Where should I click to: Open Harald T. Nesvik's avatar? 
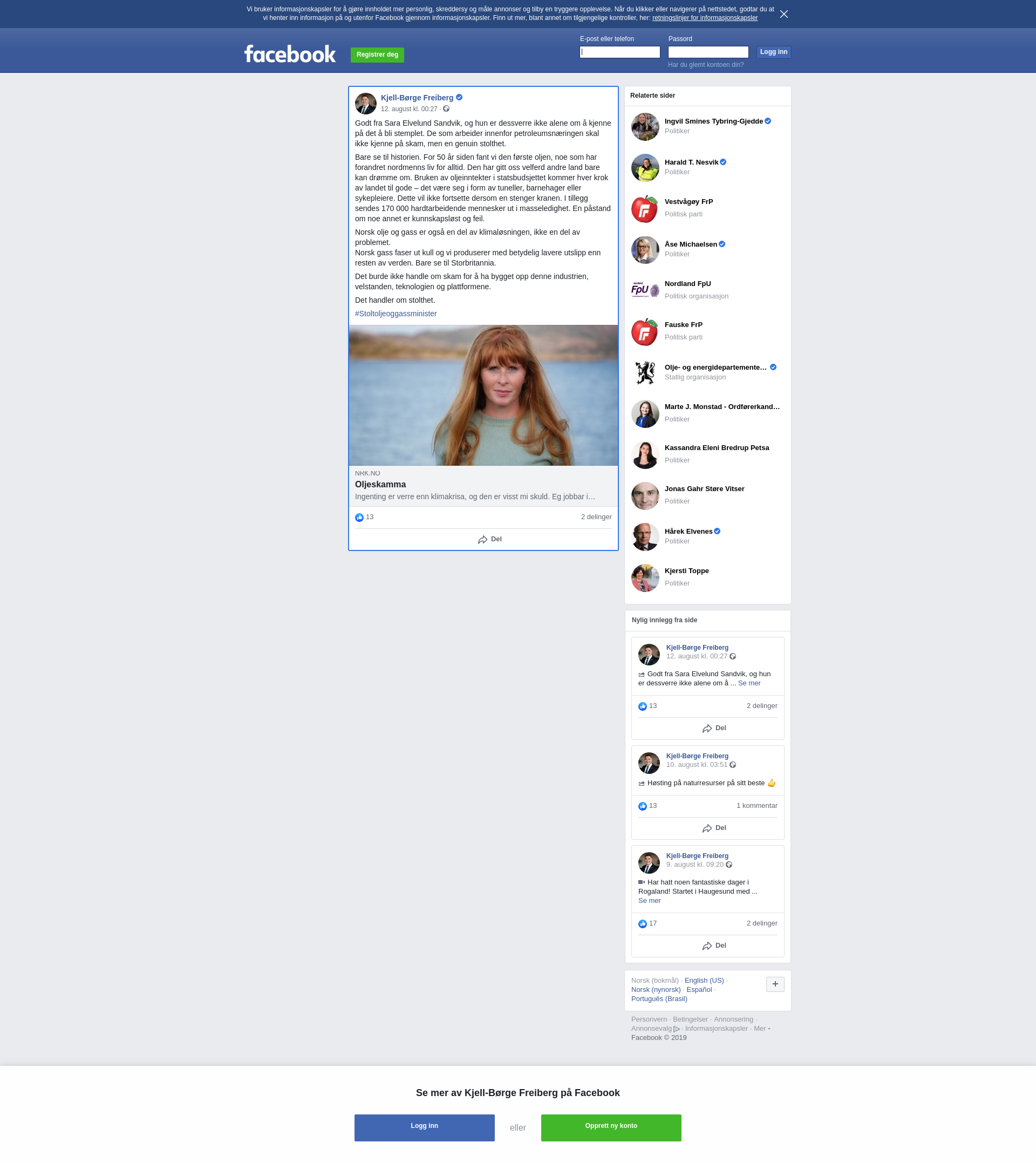645,168
